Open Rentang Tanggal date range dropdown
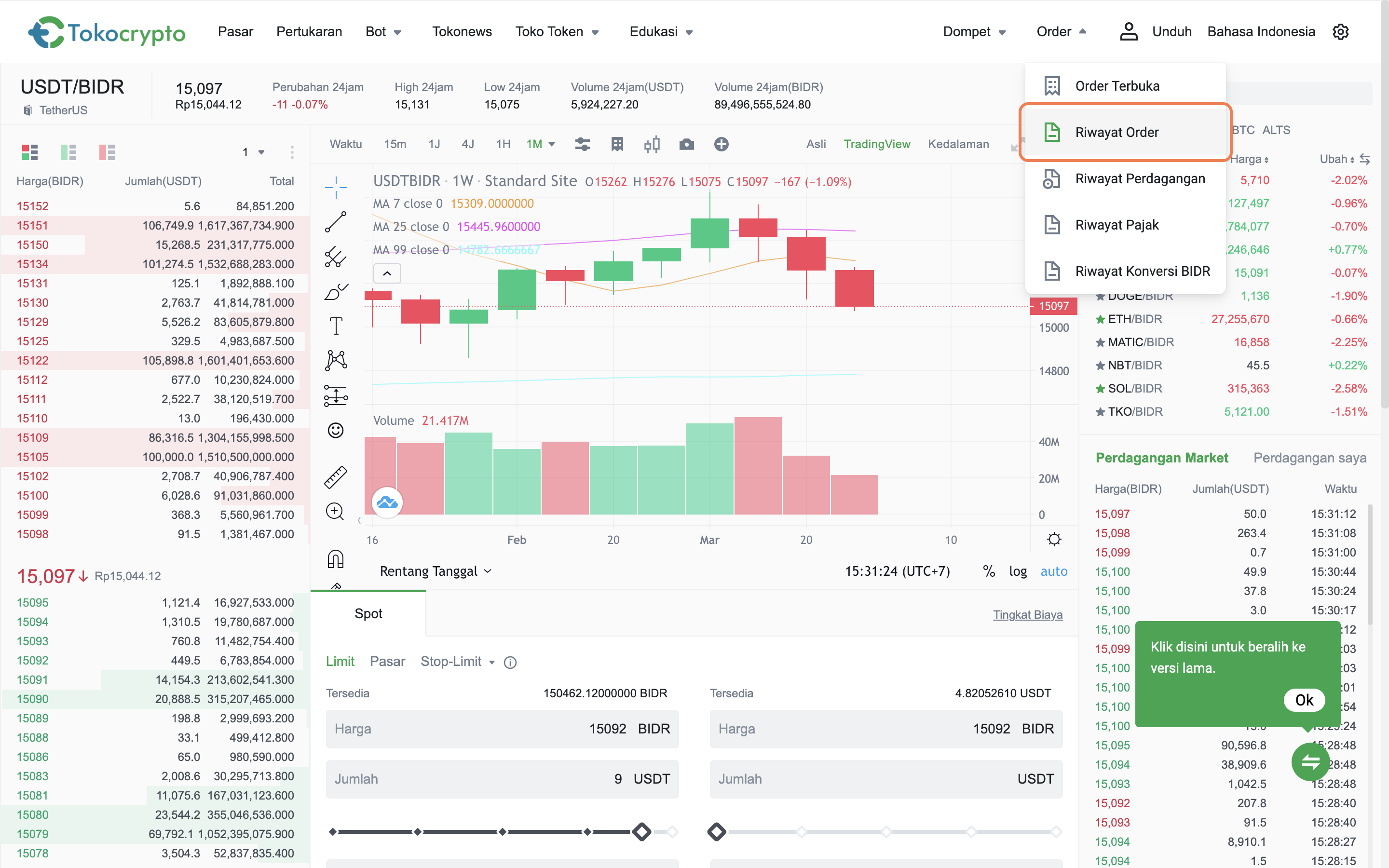 pyautogui.click(x=436, y=571)
